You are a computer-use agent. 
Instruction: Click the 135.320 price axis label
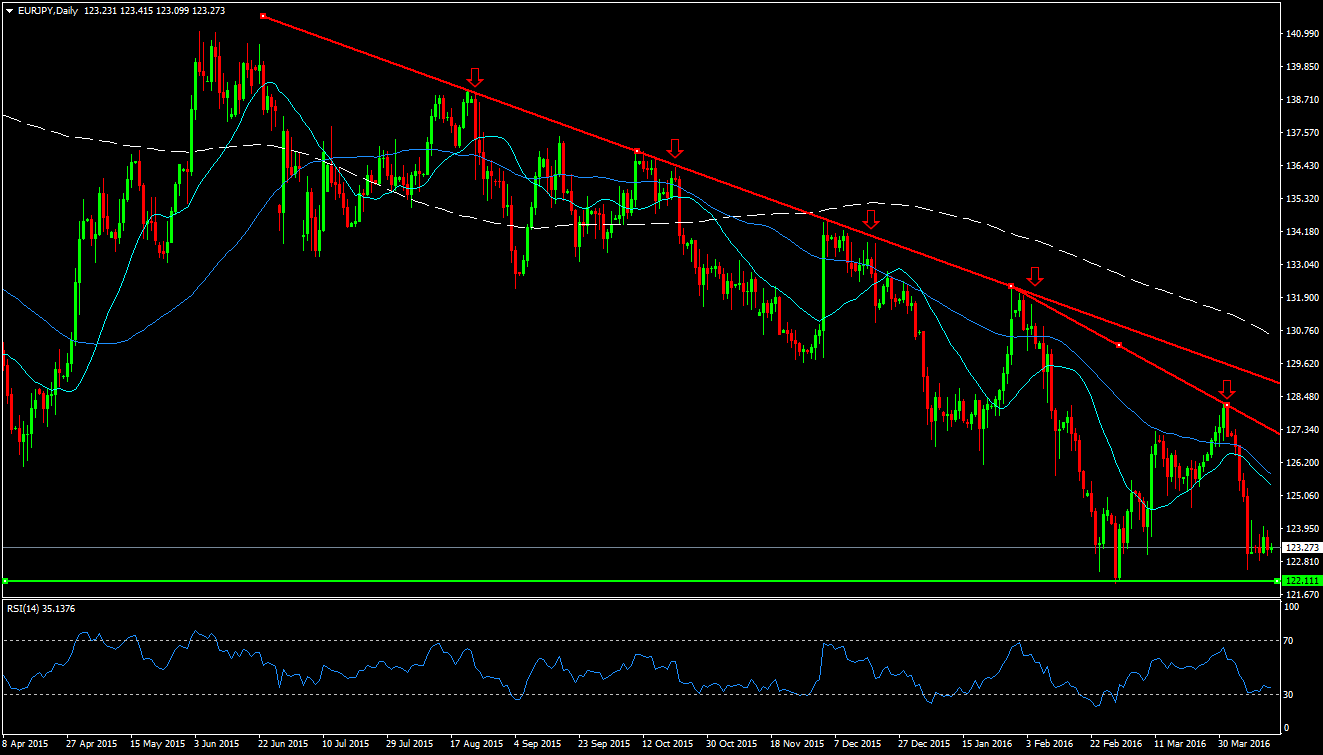point(1301,198)
